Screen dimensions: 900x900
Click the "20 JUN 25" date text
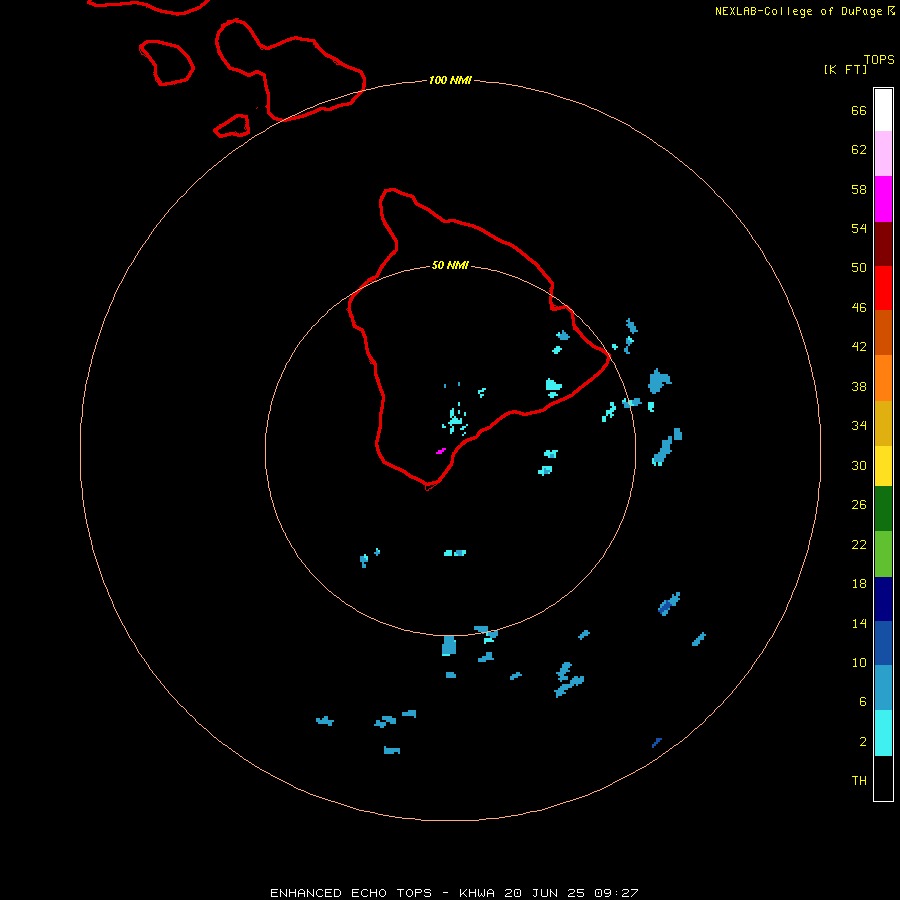pos(544,893)
